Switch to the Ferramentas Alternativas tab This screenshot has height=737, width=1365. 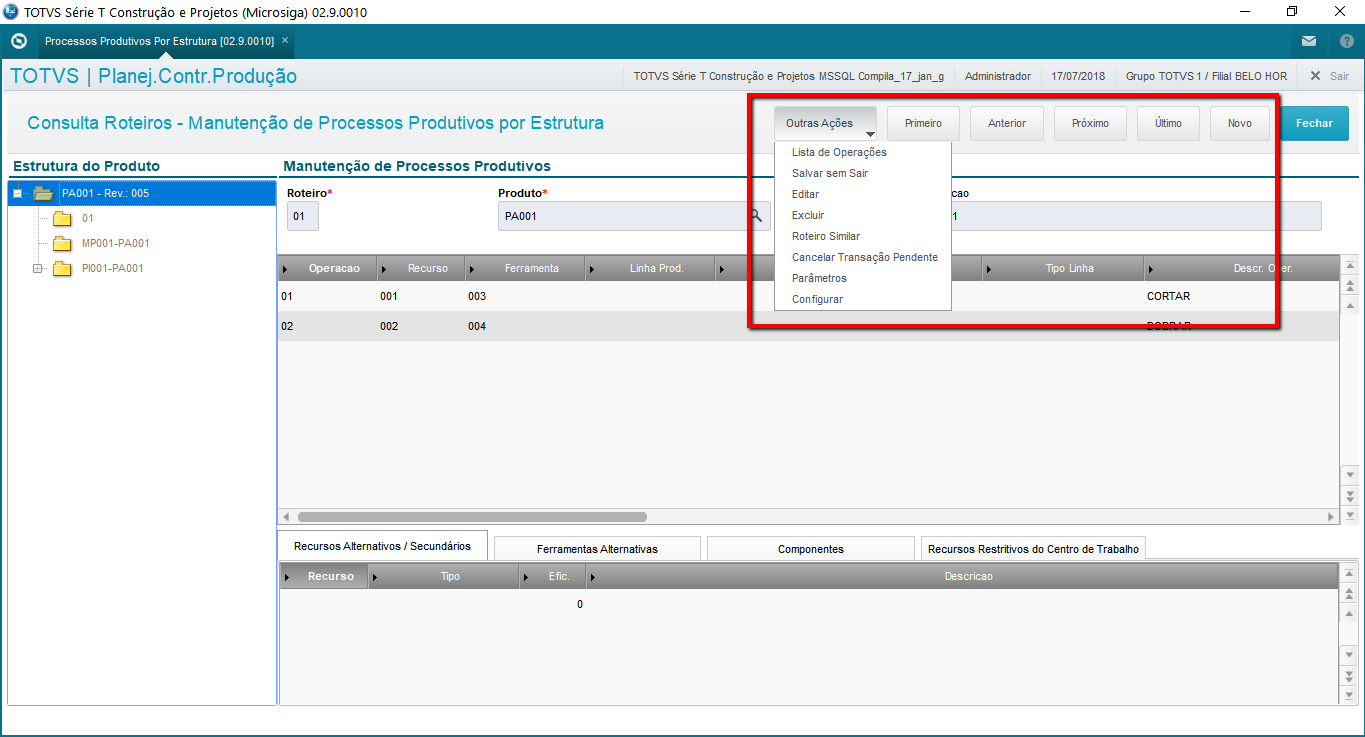point(597,549)
